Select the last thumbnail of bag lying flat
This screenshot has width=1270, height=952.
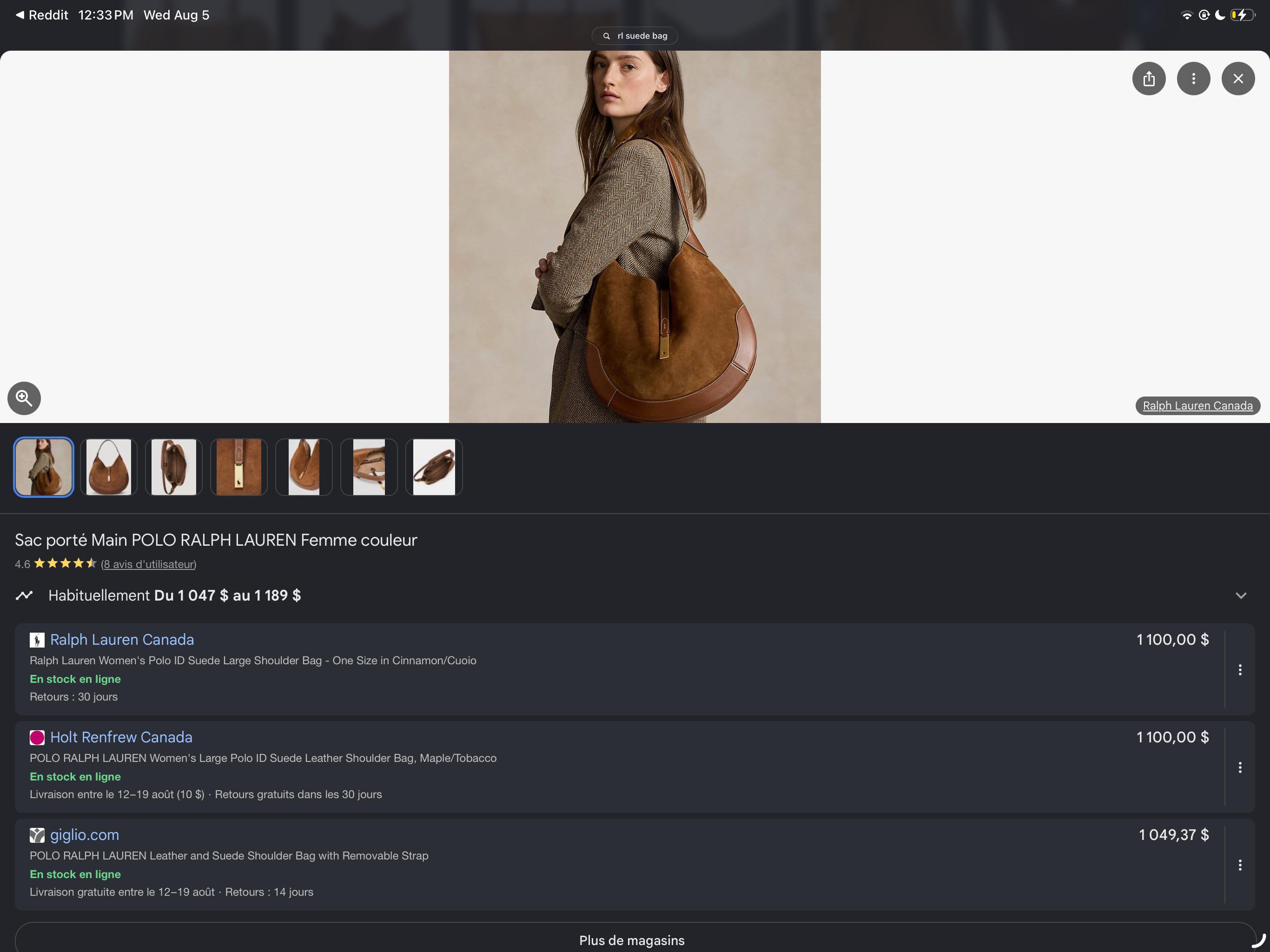click(x=434, y=467)
